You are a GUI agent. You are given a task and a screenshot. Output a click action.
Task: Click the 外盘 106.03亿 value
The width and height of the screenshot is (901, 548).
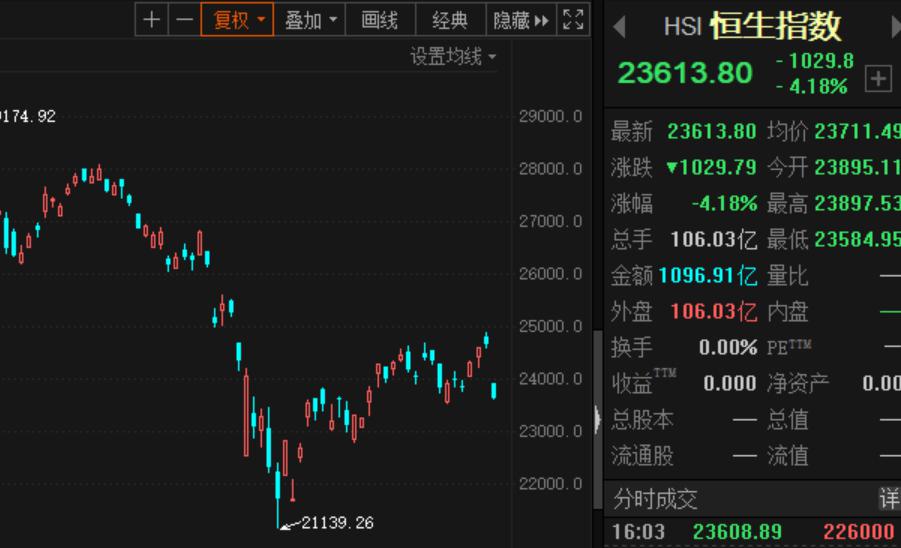pyautogui.click(x=714, y=311)
